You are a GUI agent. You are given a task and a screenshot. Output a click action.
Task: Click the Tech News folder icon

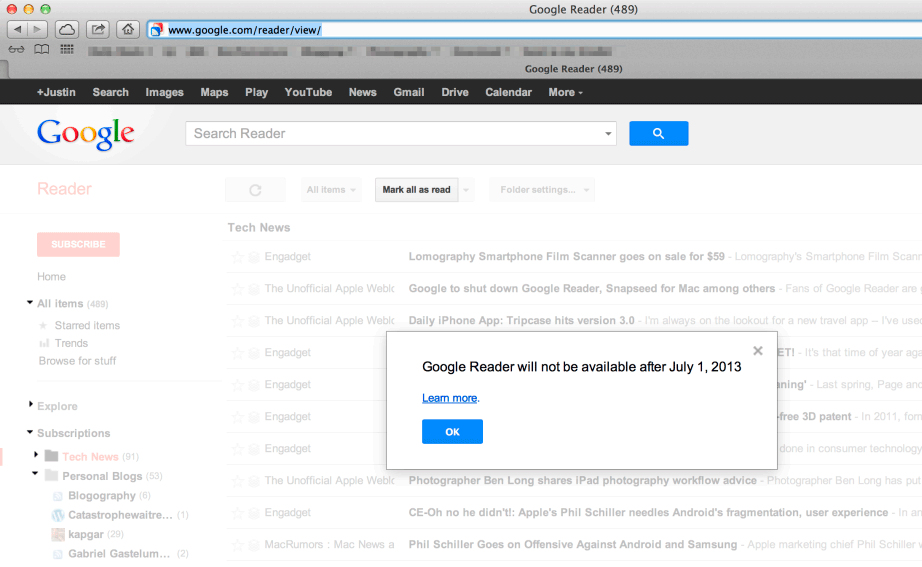[x=52, y=456]
